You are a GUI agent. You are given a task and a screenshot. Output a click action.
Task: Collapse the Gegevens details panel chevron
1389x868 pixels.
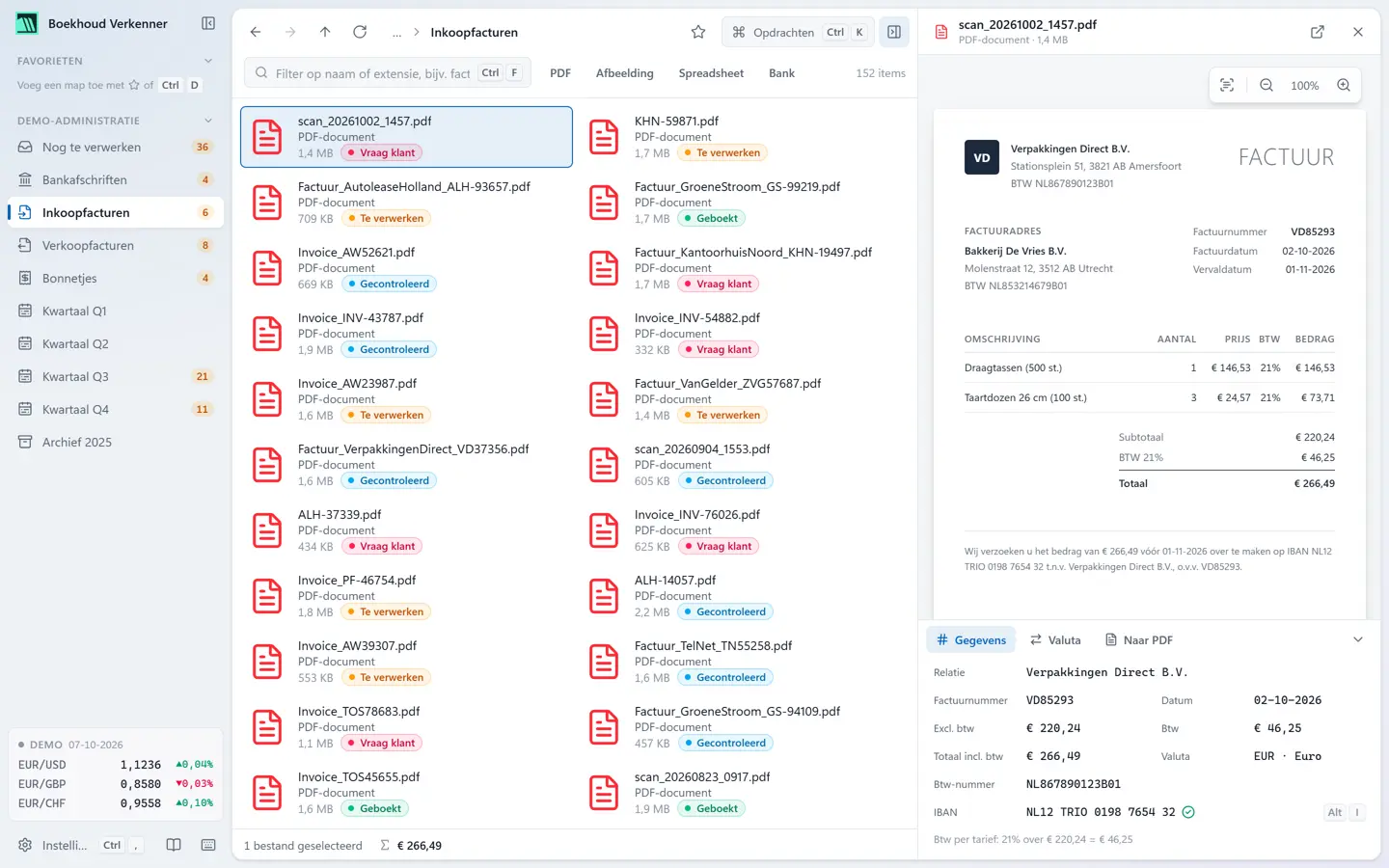pyautogui.click(x=1358, y=639)
